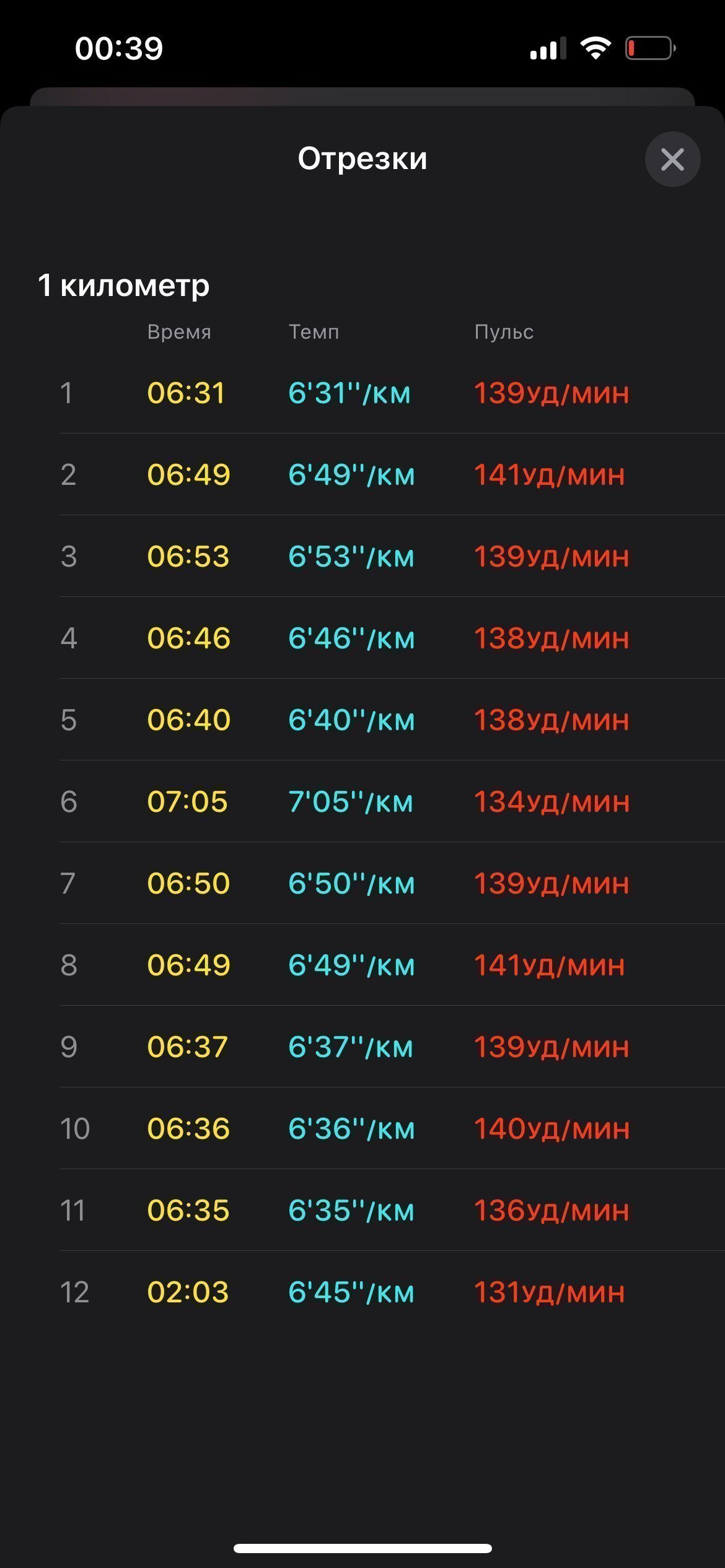Viewport: 725px width, 1568px height.
Task: Tap the Время column header
Action: tap(179, 332)
